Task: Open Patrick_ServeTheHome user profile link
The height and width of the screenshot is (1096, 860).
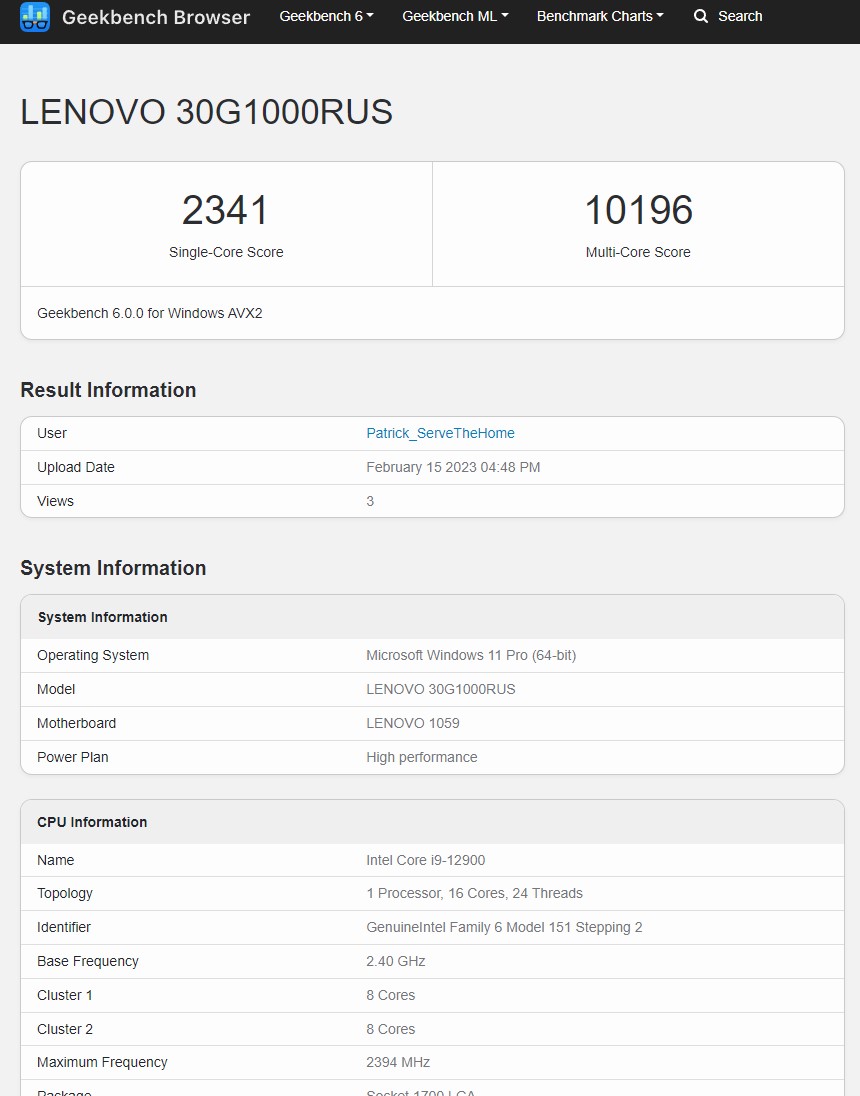Action: click(440, 433)
